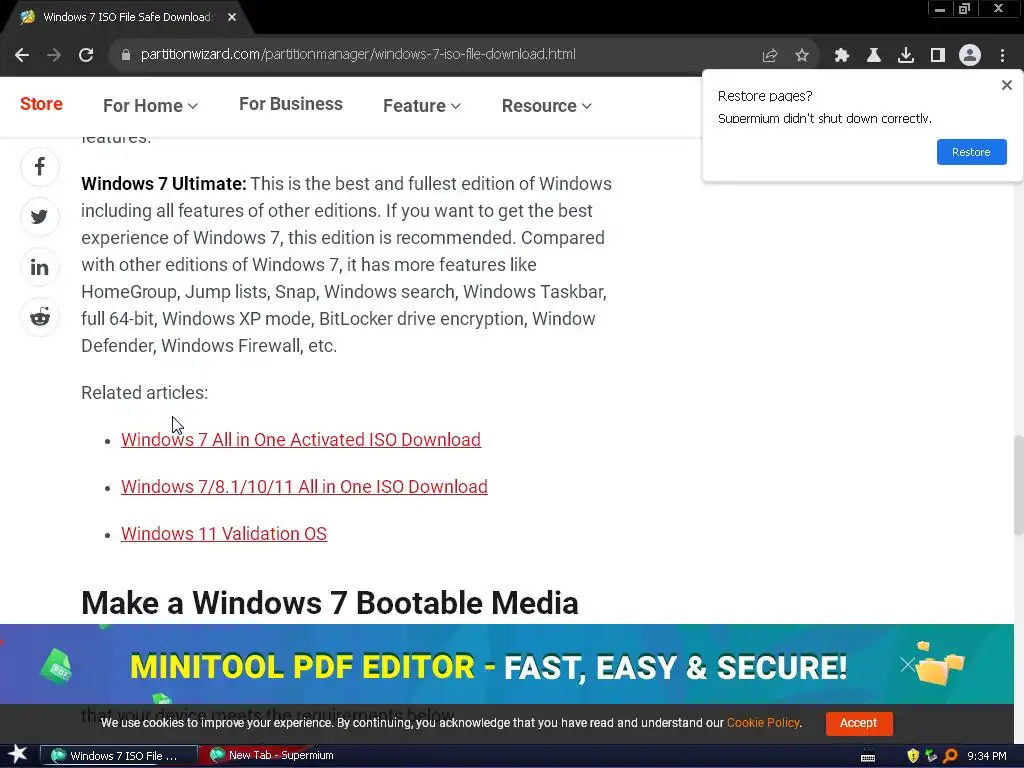Open Windows 11 Validation OS link
1024x768 pixels.
224,534
